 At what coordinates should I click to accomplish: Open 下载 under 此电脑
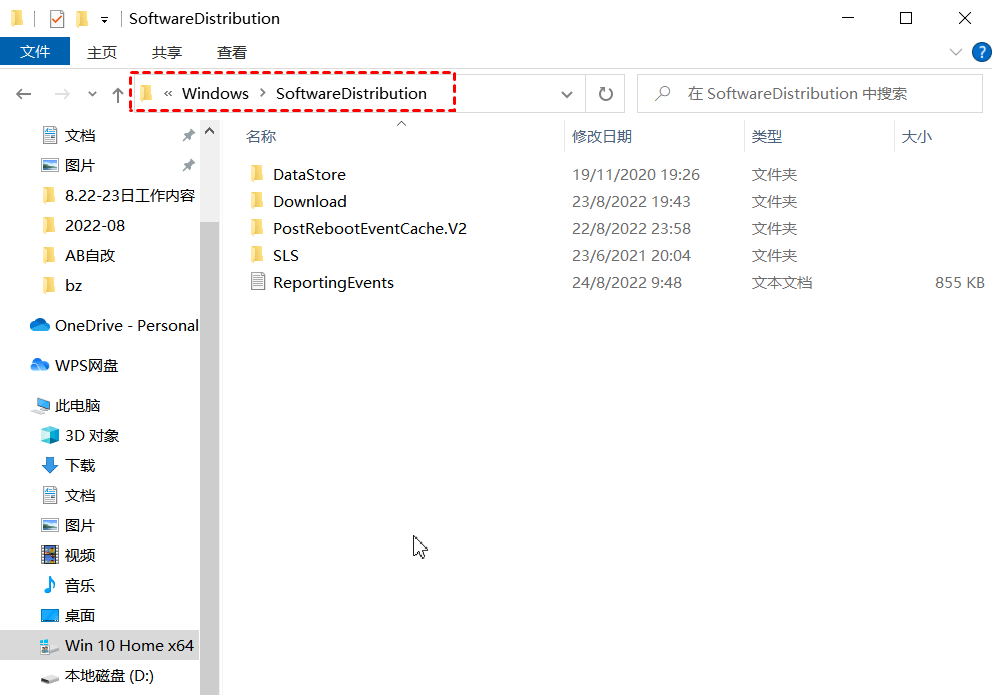tap(80, 465)
